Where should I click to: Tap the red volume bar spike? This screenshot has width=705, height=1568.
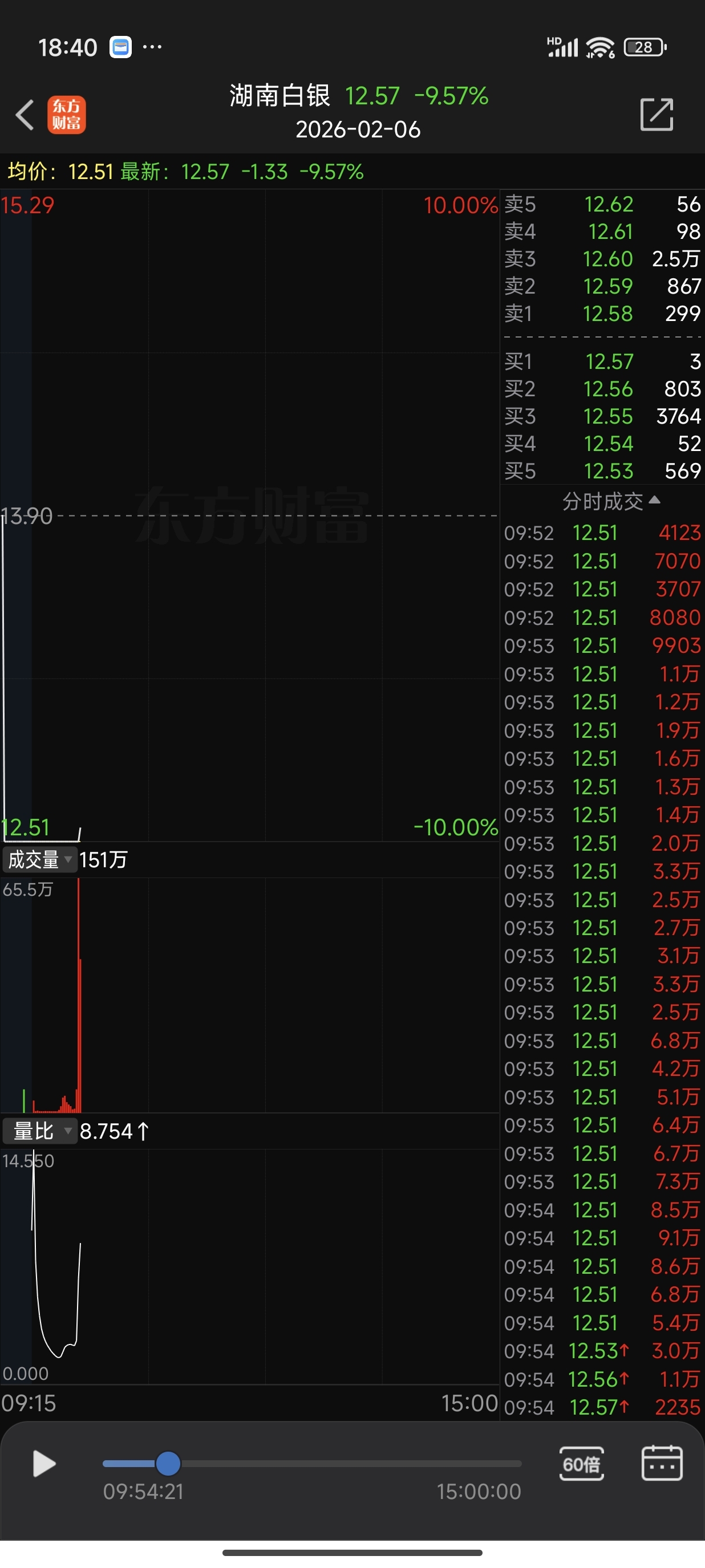(x=79, y=994)
